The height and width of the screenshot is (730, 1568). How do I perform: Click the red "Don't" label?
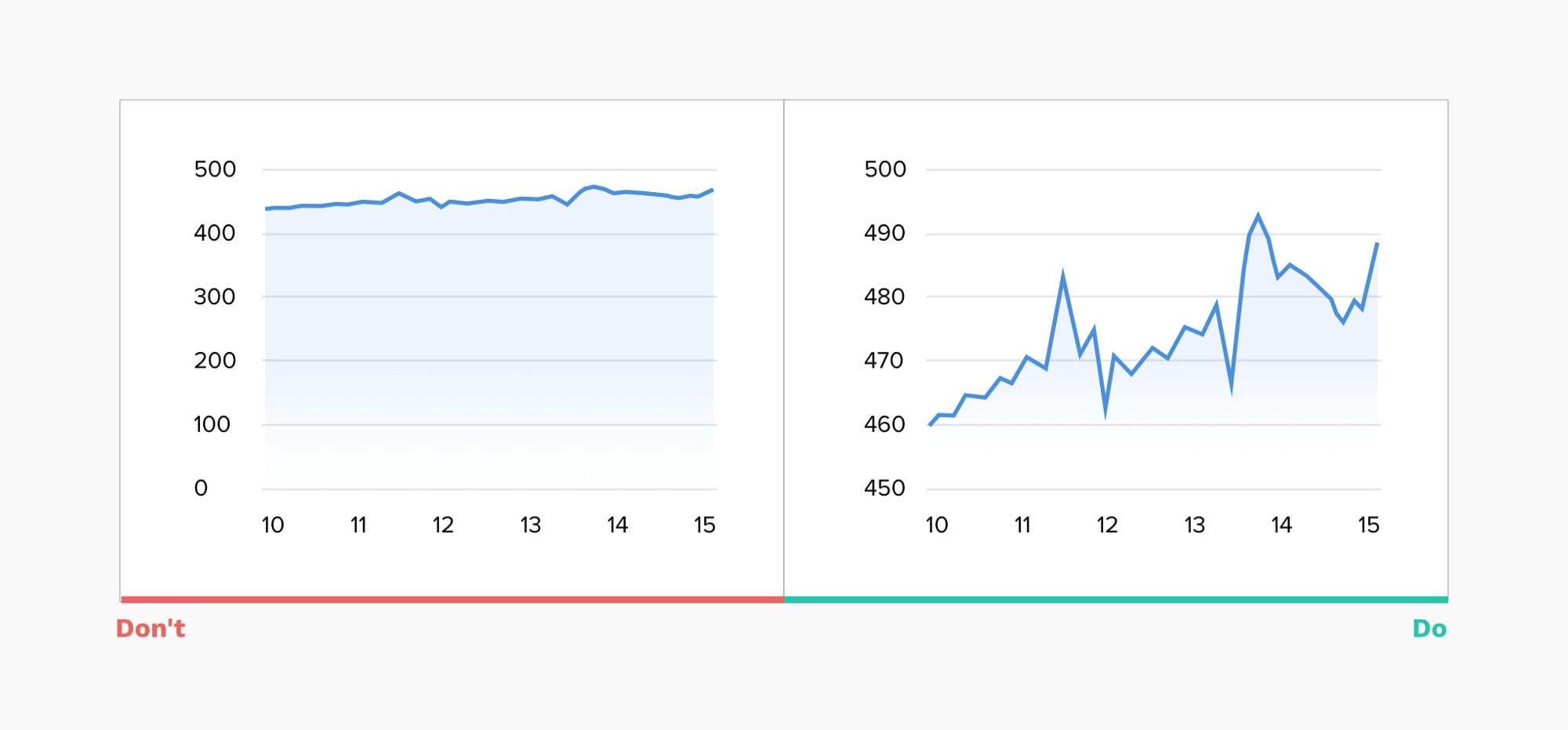tap(151, 629)
